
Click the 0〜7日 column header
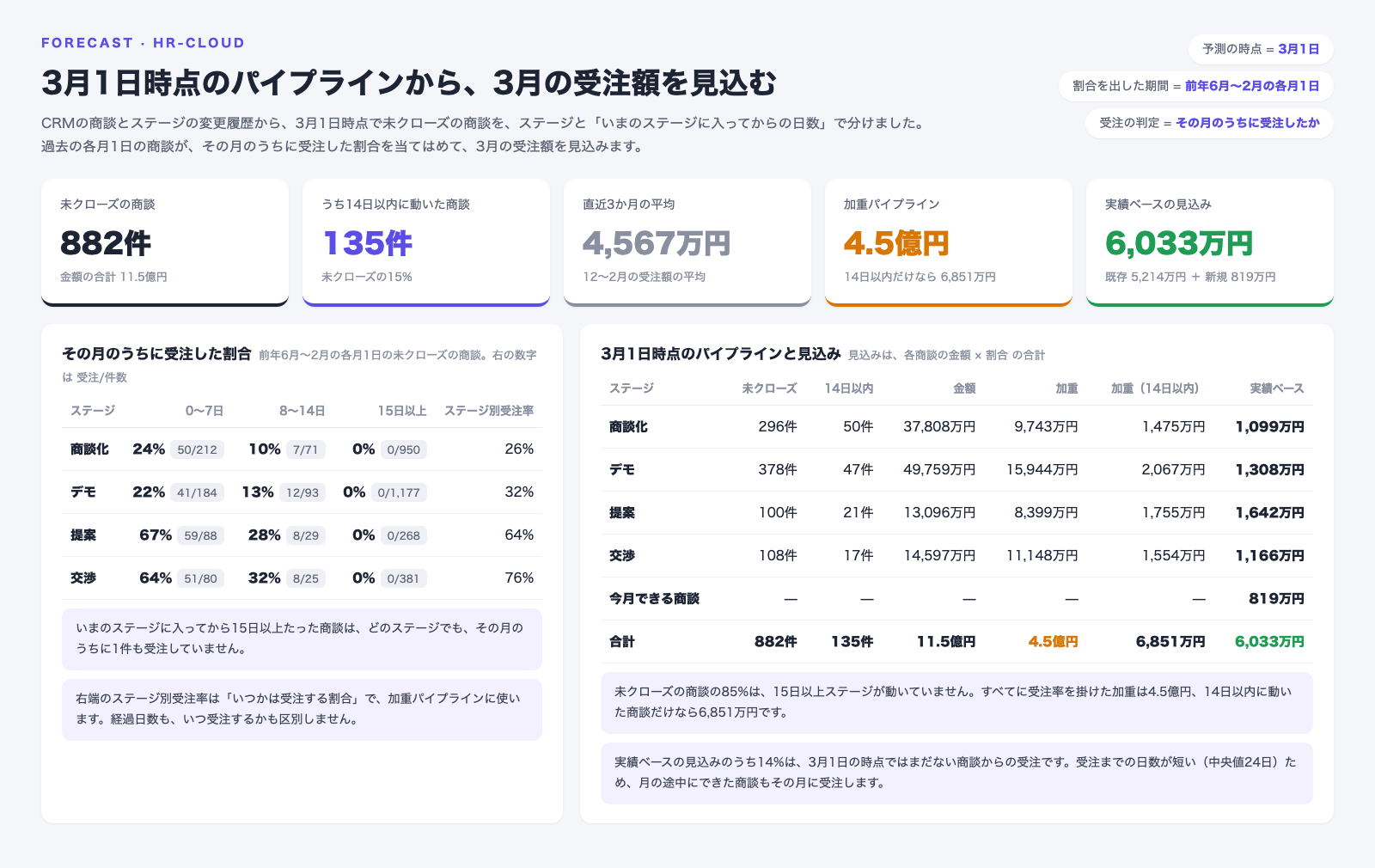[205, 411]
